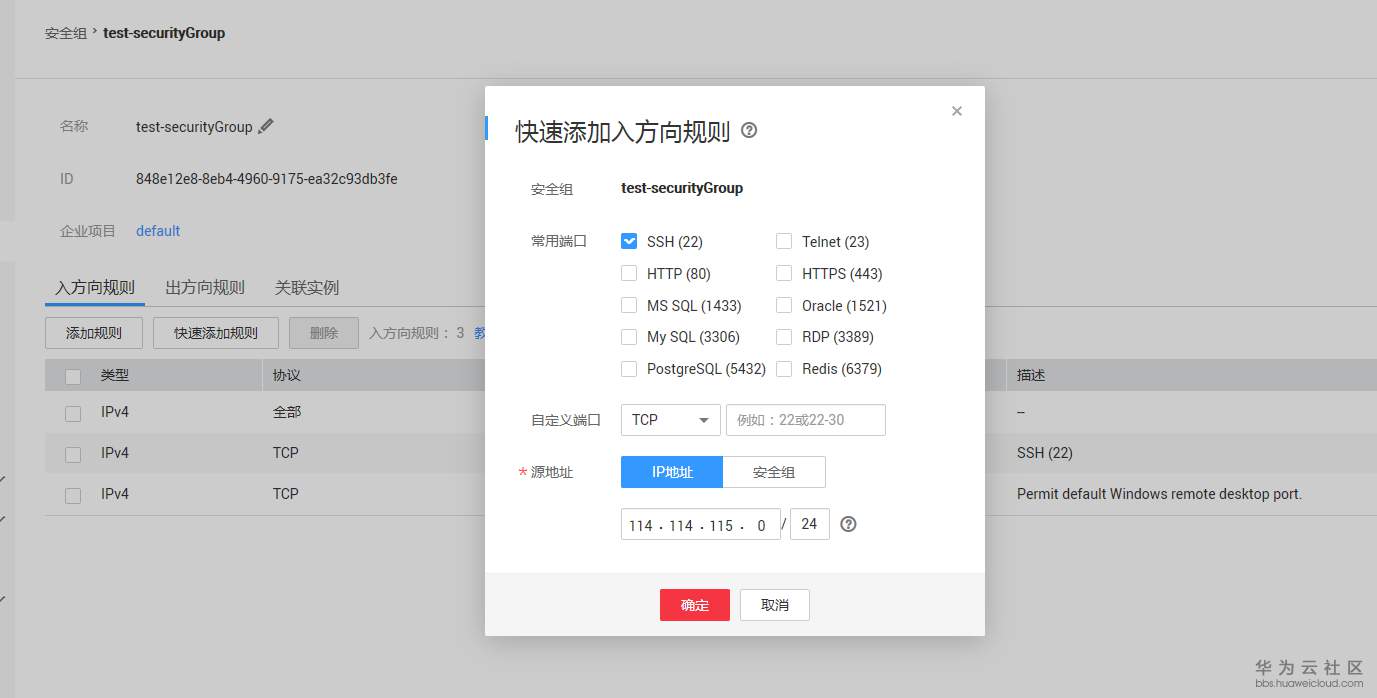Open help icon beside dialog title
Viewport: 1377px width, 698px height.
pos(749,131)
